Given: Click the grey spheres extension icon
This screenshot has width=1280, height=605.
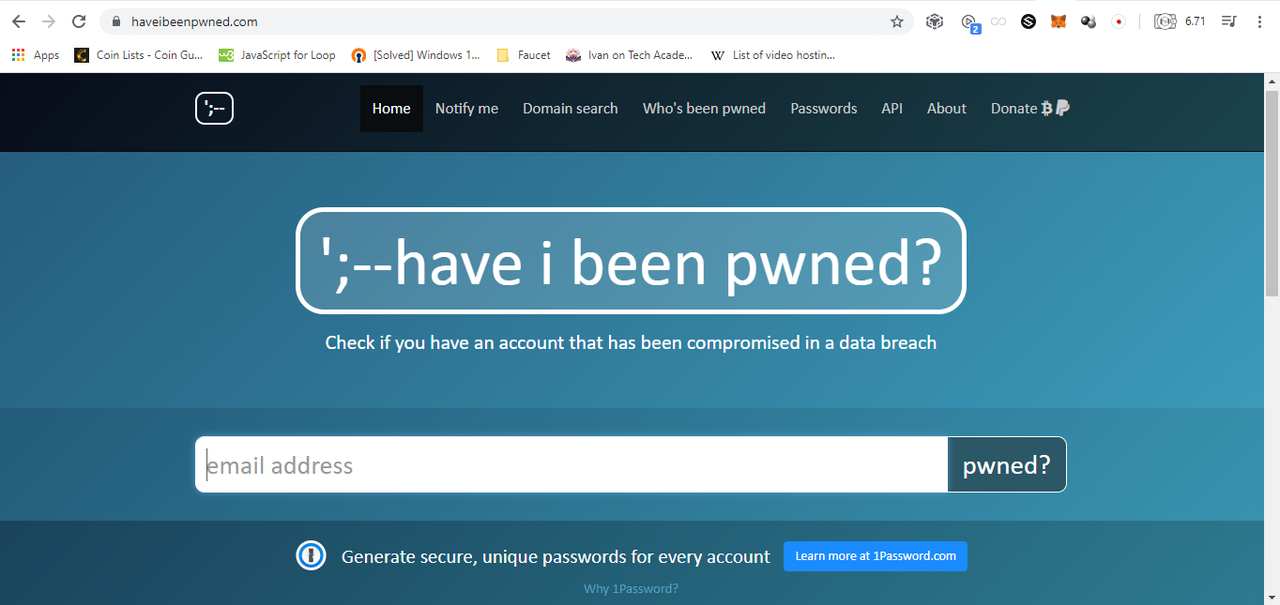Looking at the screenshot, I should click(x=1089, y=21).
